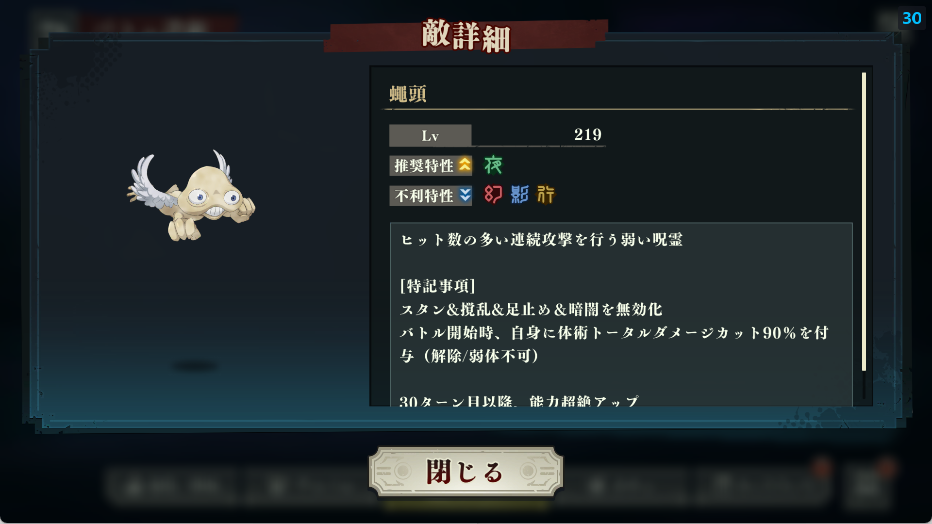The image size is (932, 524).
Task: Click the blue 30 counter in the corner
Action: pos(911,18)
